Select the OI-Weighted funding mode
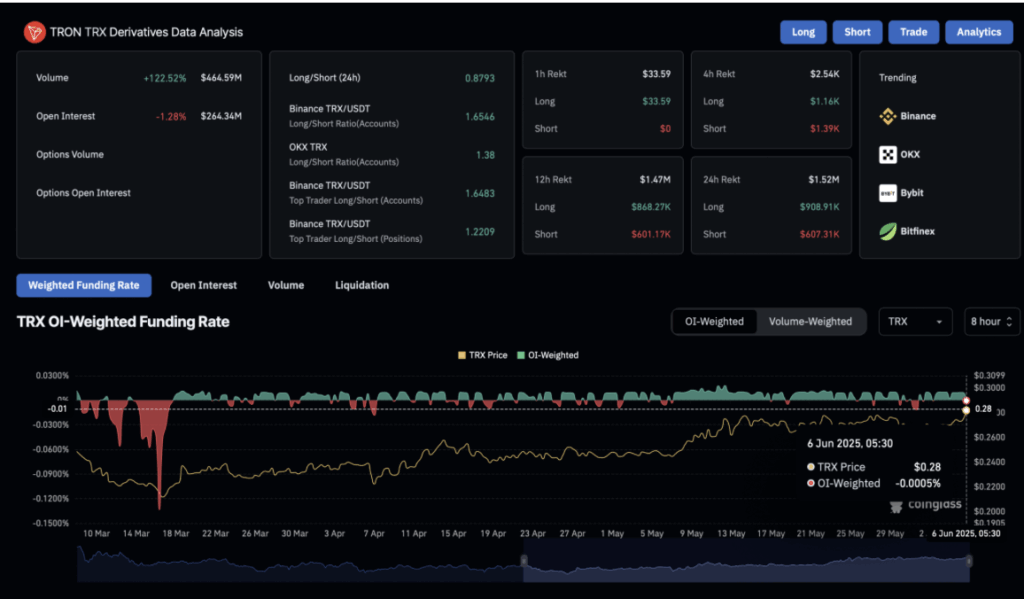 (714, 321)
